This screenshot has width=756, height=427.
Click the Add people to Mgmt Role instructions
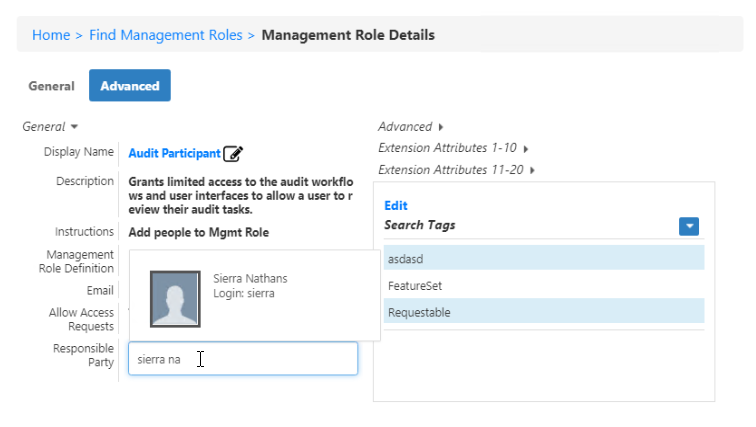(x=198, y=233)
